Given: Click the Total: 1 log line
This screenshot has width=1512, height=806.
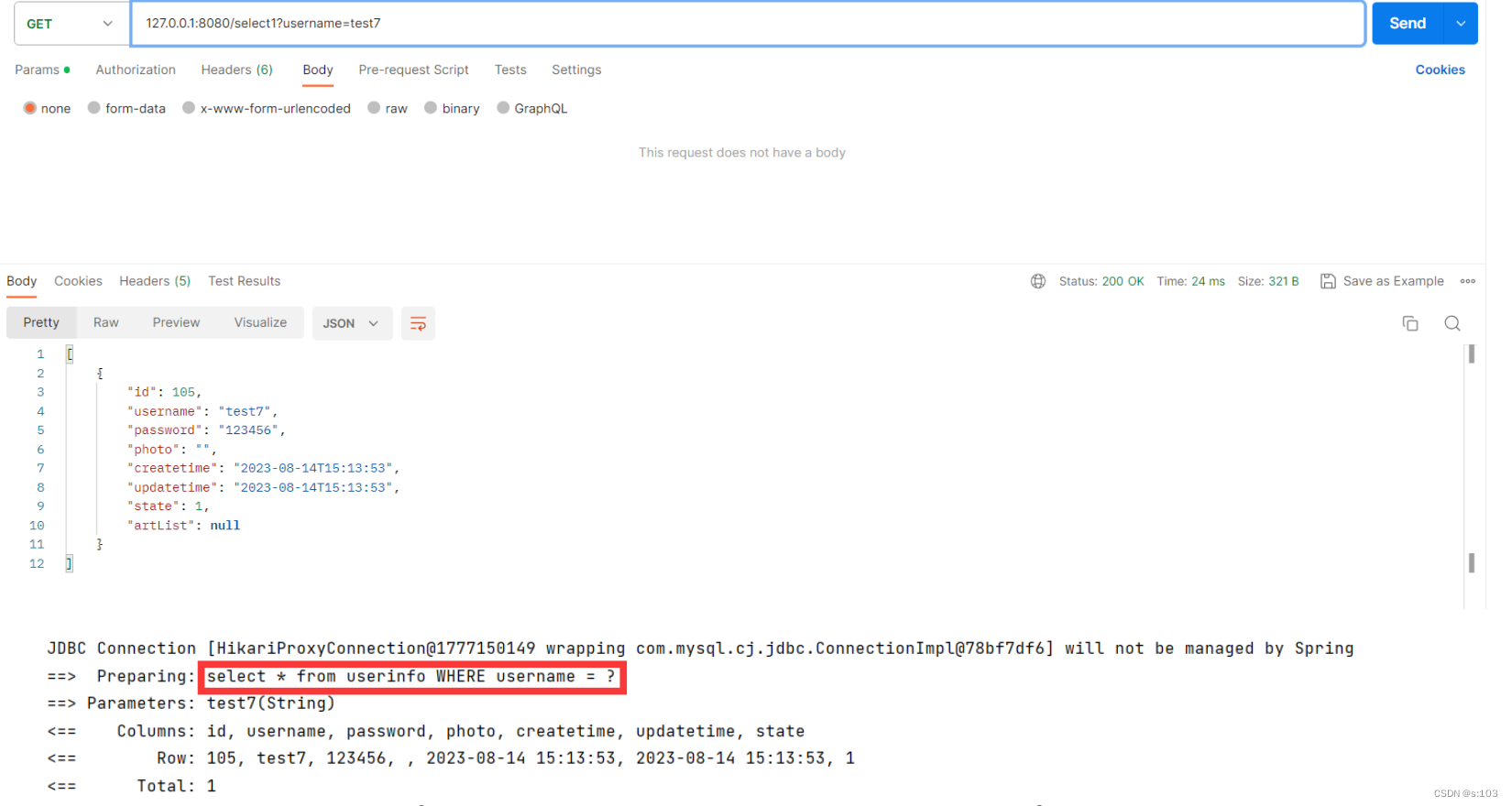Looking at the screenshot, I should (132, 786).
